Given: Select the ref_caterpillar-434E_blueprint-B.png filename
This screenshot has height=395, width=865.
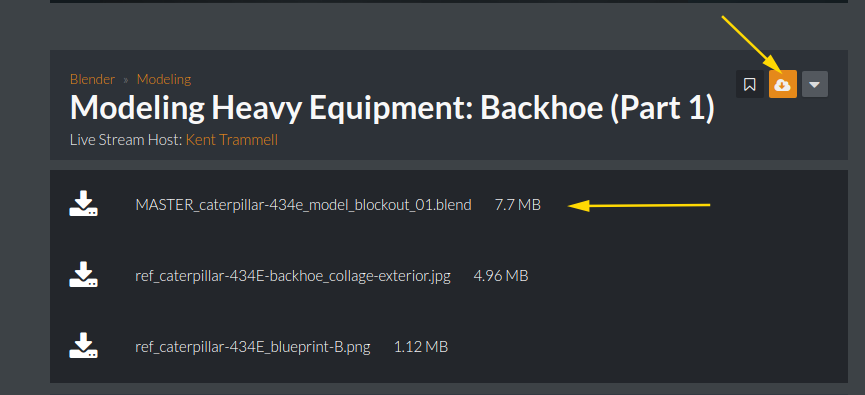Looking at the screenshot, I should tap(253, 347).
